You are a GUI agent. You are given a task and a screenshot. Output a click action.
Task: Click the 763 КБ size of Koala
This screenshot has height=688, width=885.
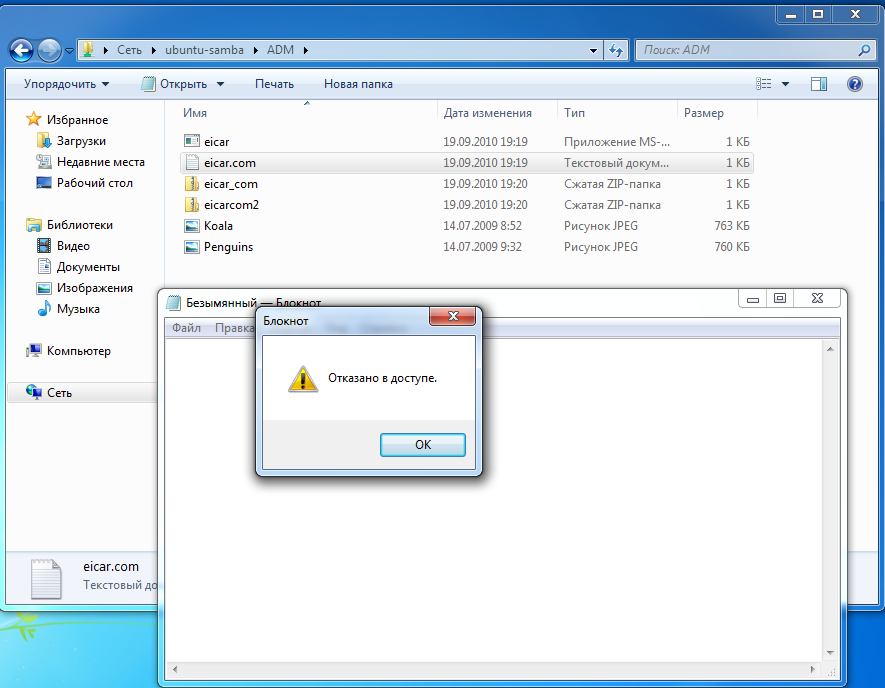731,226
